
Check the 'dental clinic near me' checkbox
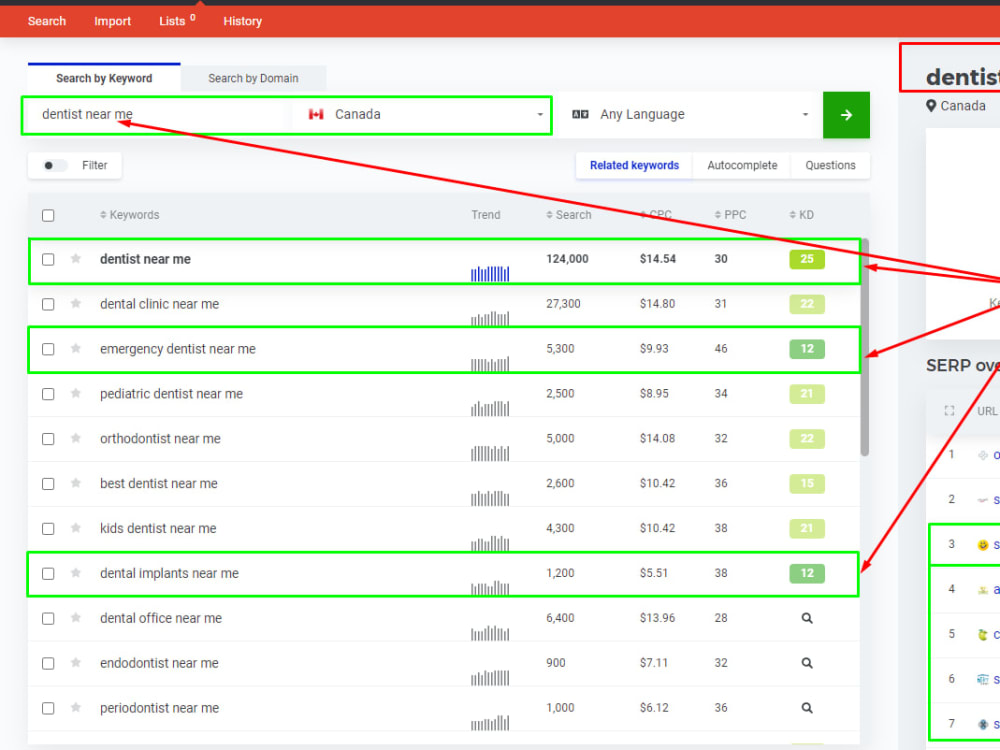point(48,304)
